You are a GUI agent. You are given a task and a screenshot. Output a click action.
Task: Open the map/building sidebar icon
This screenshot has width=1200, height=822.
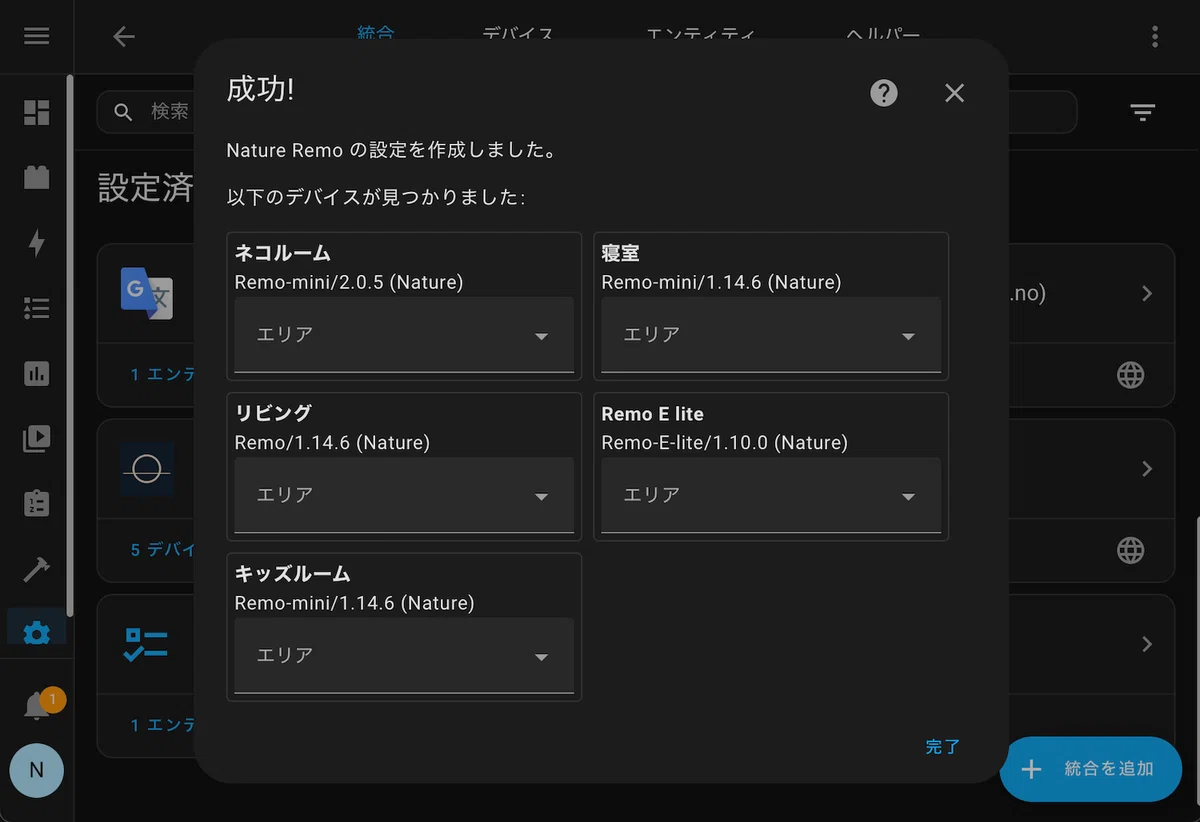coord(37,178)
